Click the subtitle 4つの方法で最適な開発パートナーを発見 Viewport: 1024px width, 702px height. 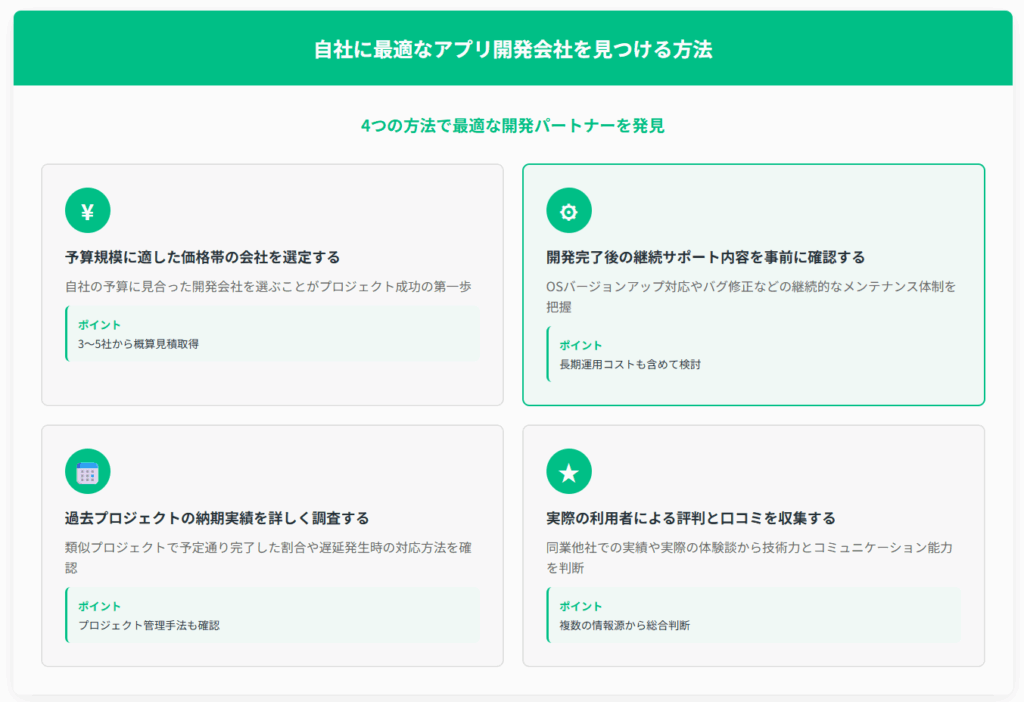pyautogui.click(x=512, y=126)
